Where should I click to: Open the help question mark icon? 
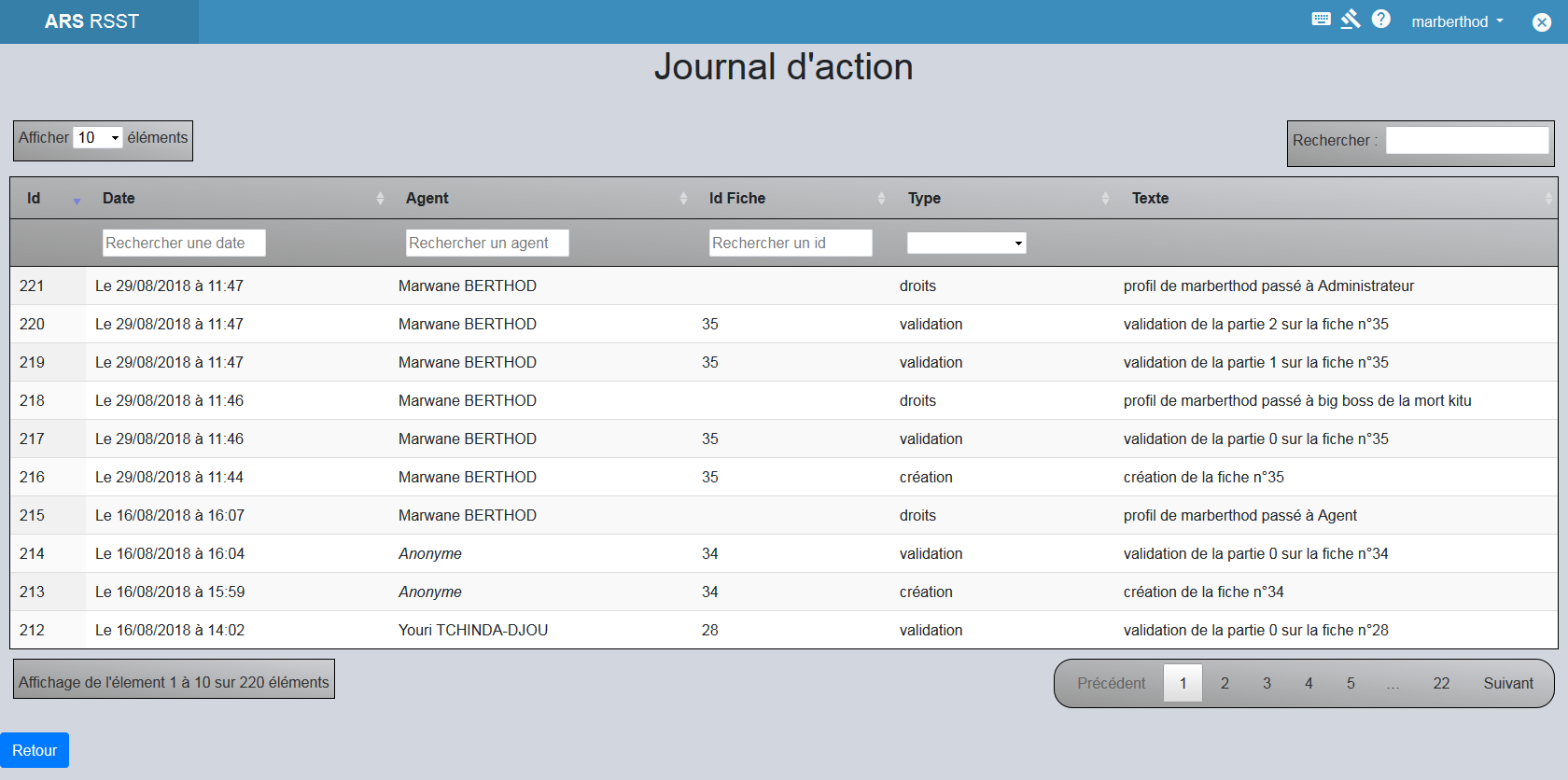tap(1381, 19)
